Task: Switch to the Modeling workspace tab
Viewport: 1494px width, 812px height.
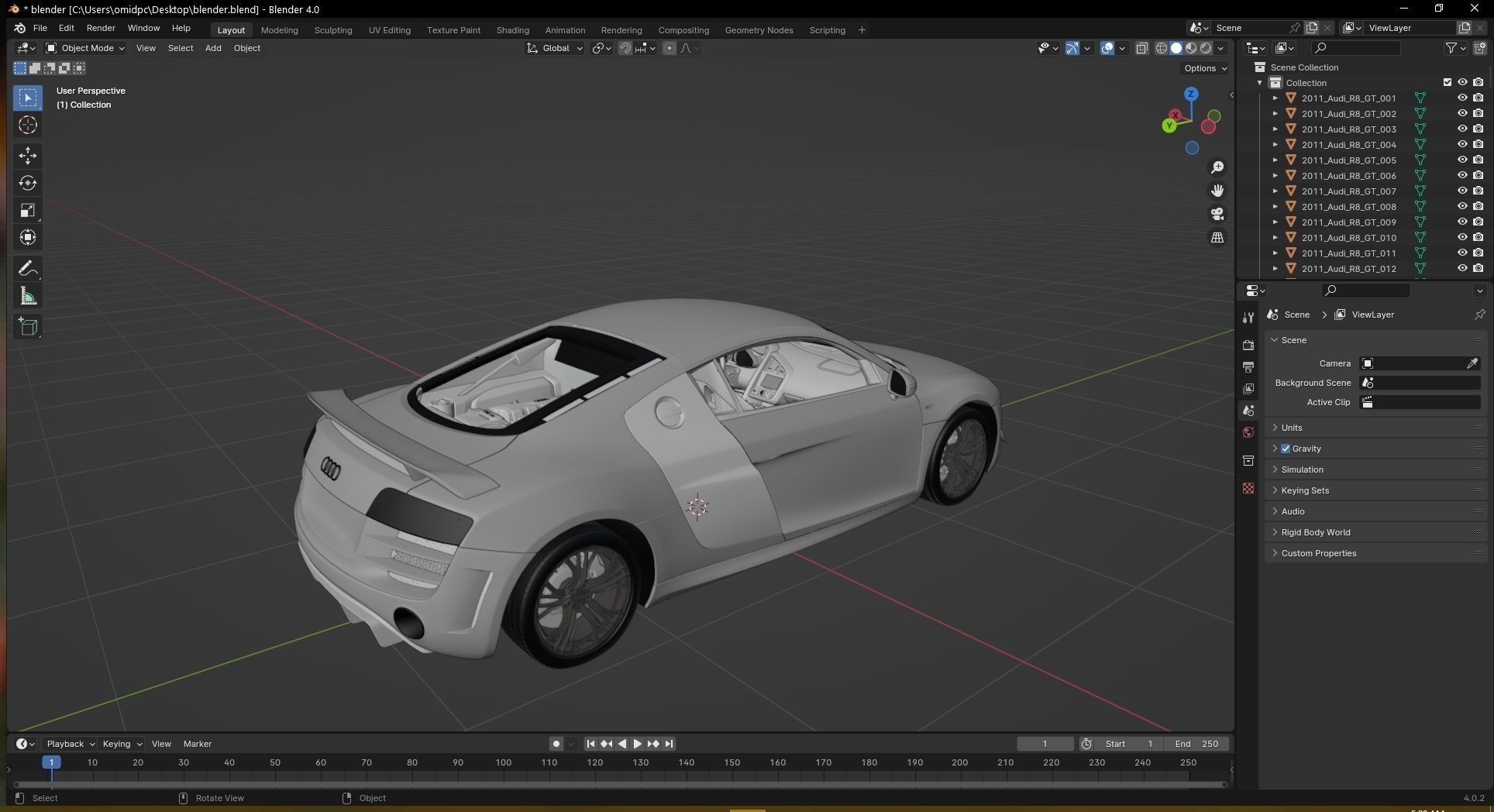Action: [279, 30]
